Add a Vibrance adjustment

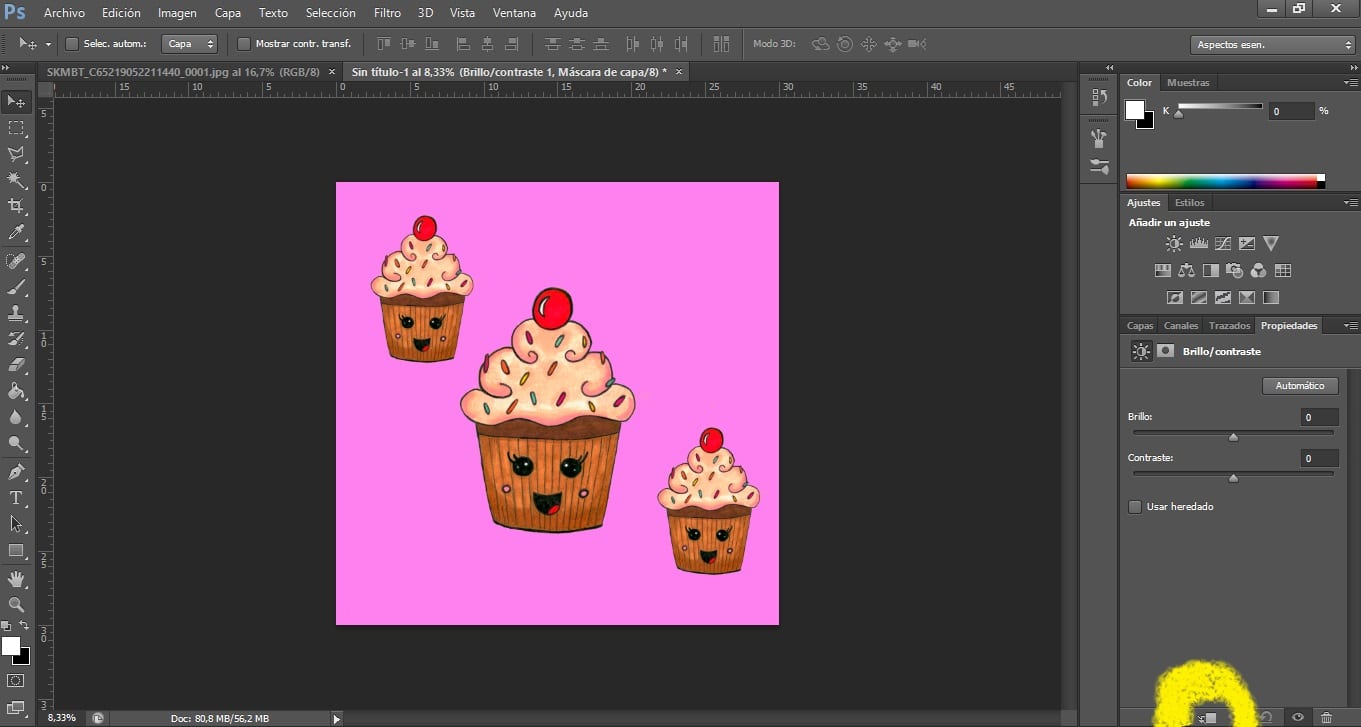1271,243
